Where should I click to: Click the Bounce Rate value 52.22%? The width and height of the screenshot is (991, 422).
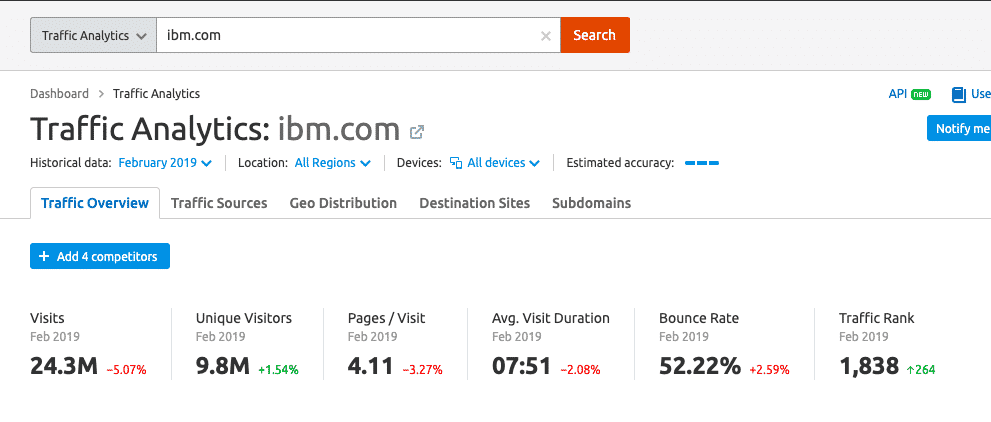pyautogui.click(x=700, y=366)
